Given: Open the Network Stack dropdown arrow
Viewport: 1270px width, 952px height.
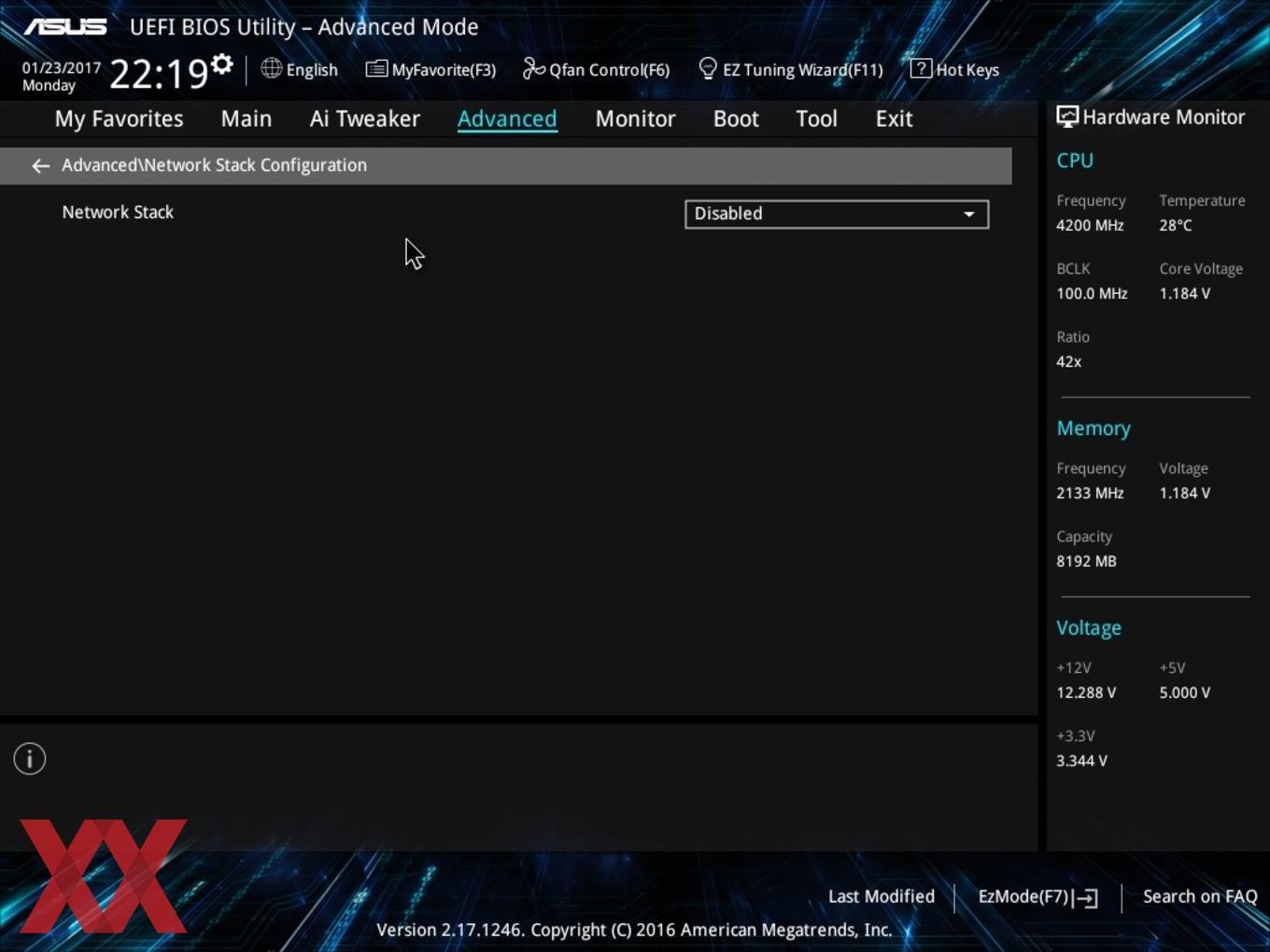Looking at the screenshot, I should coord(969,214).
